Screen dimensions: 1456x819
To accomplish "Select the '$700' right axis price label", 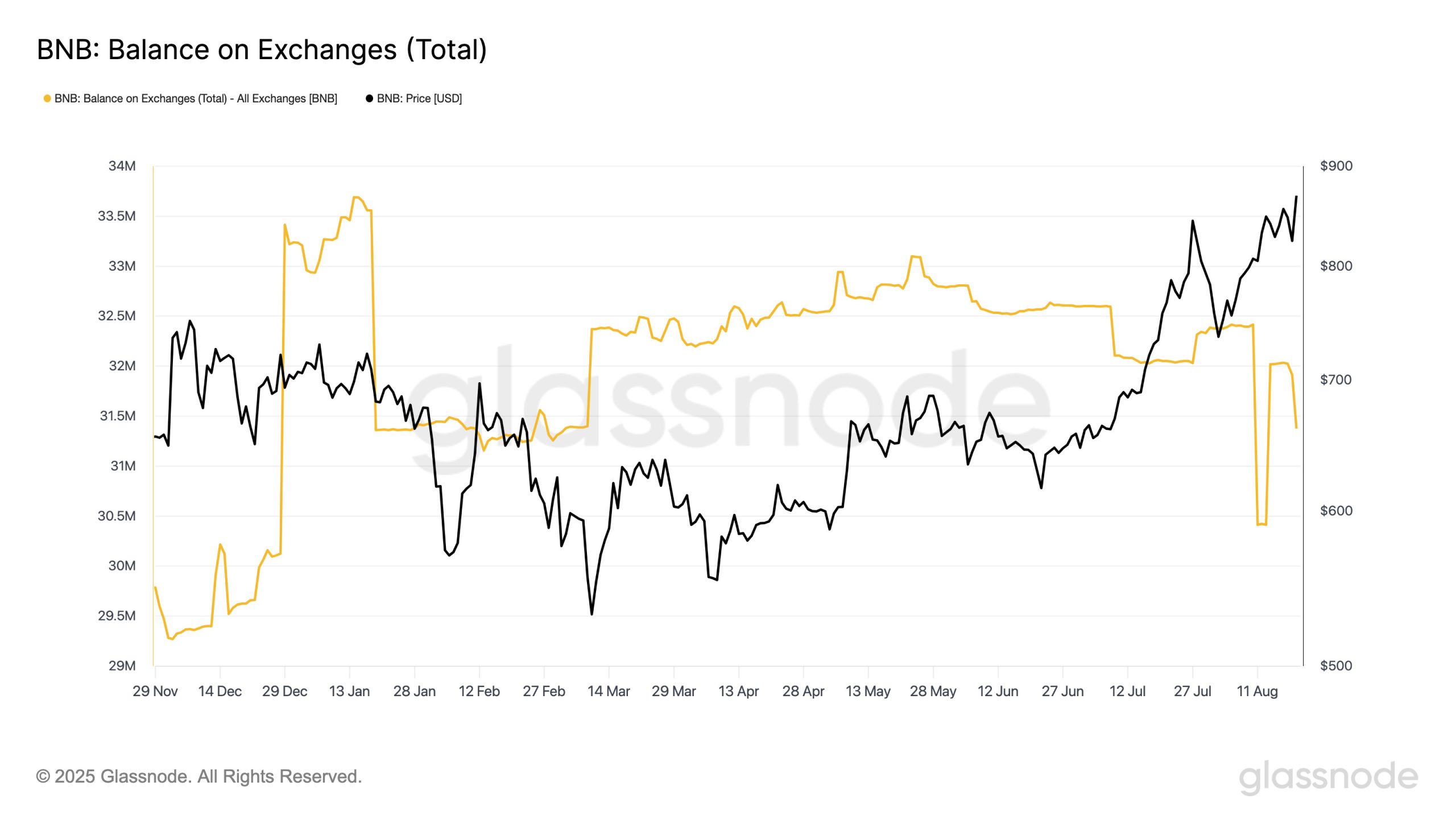I will [x=1336, y=380].
